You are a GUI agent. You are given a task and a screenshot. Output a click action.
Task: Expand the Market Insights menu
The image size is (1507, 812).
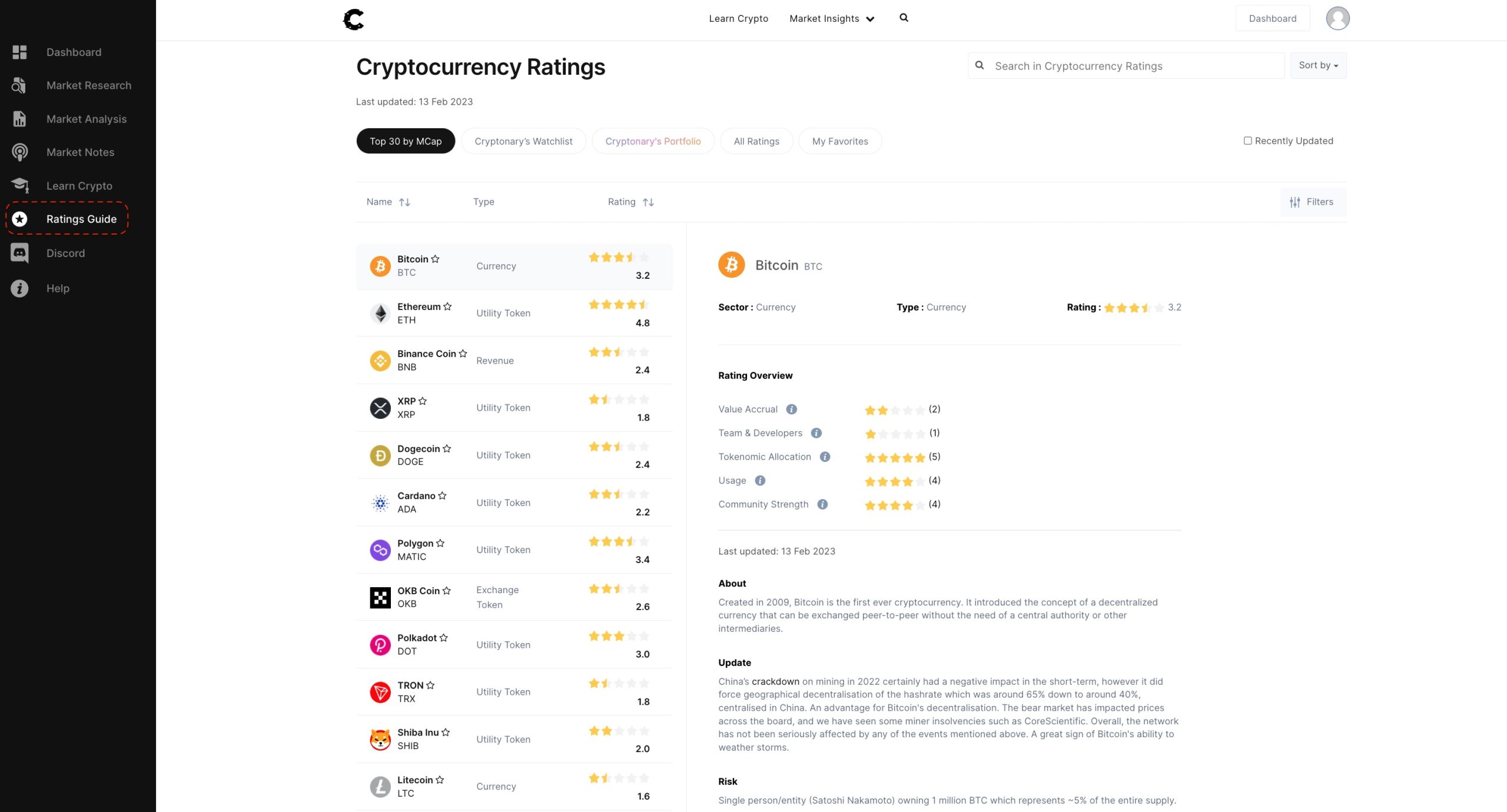tap(831, 18)
